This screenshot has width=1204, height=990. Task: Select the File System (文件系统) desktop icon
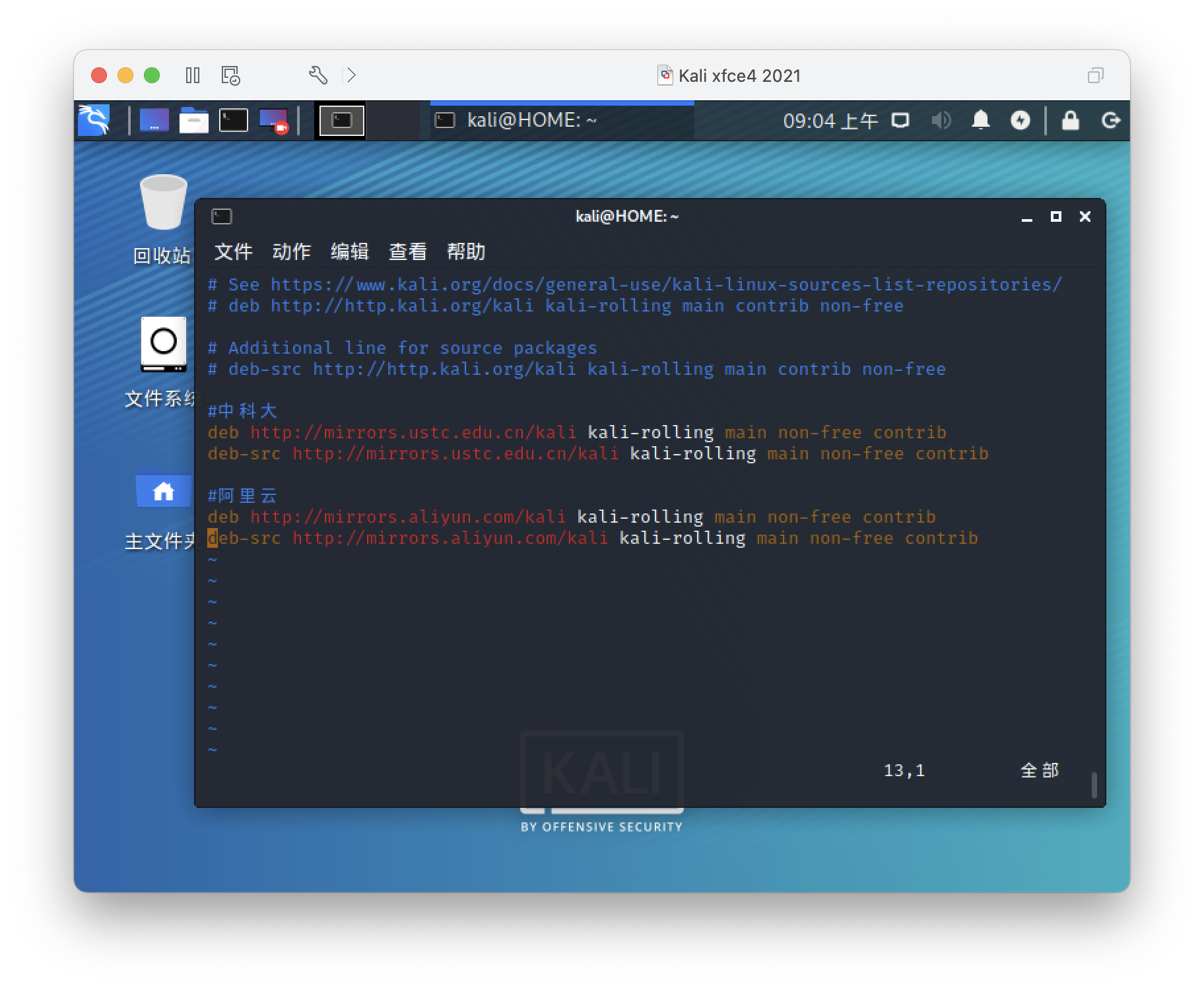tap(162, 362)
